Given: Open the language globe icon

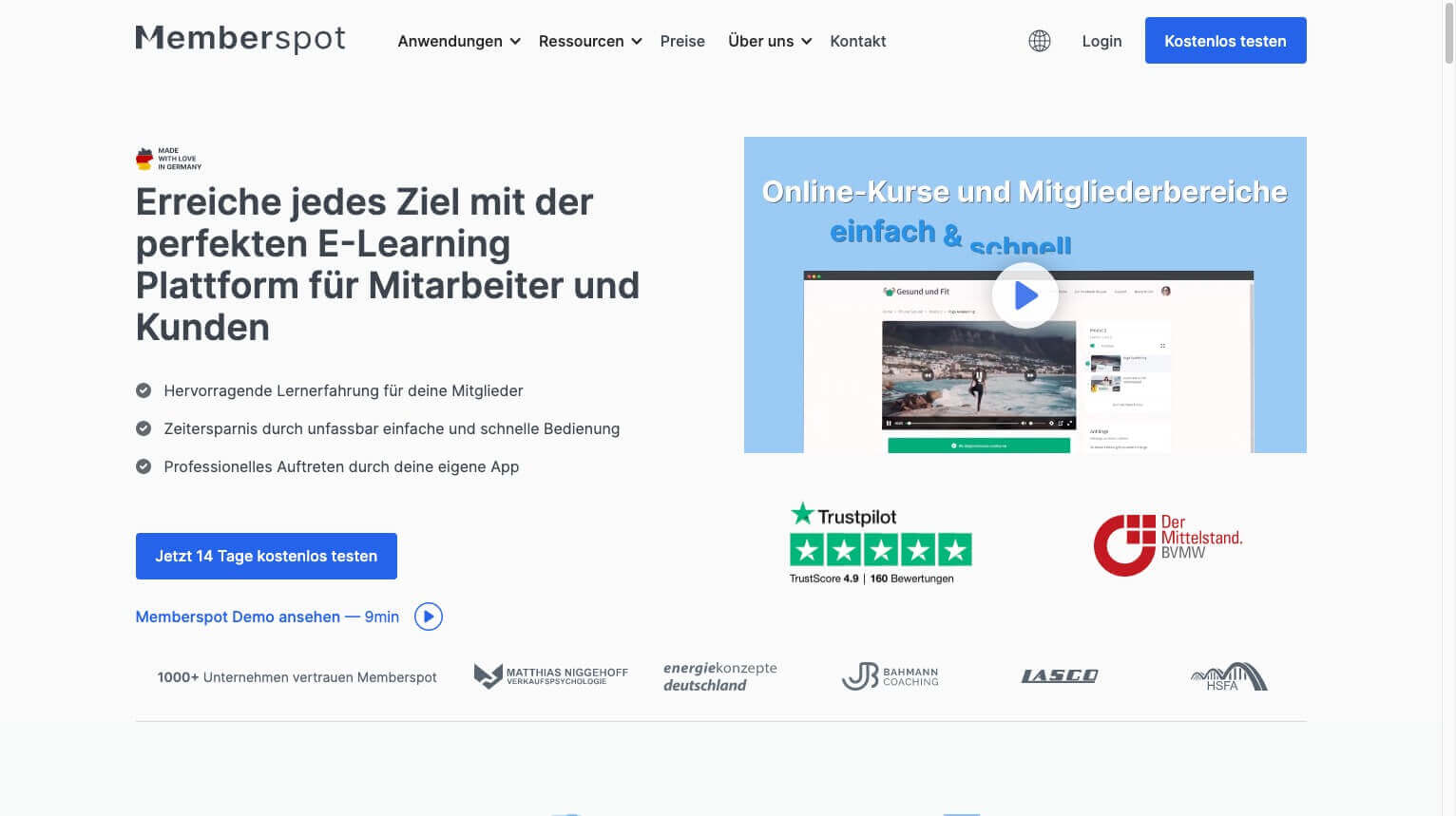Looking at the screenshot, I should click(1040, 41).
